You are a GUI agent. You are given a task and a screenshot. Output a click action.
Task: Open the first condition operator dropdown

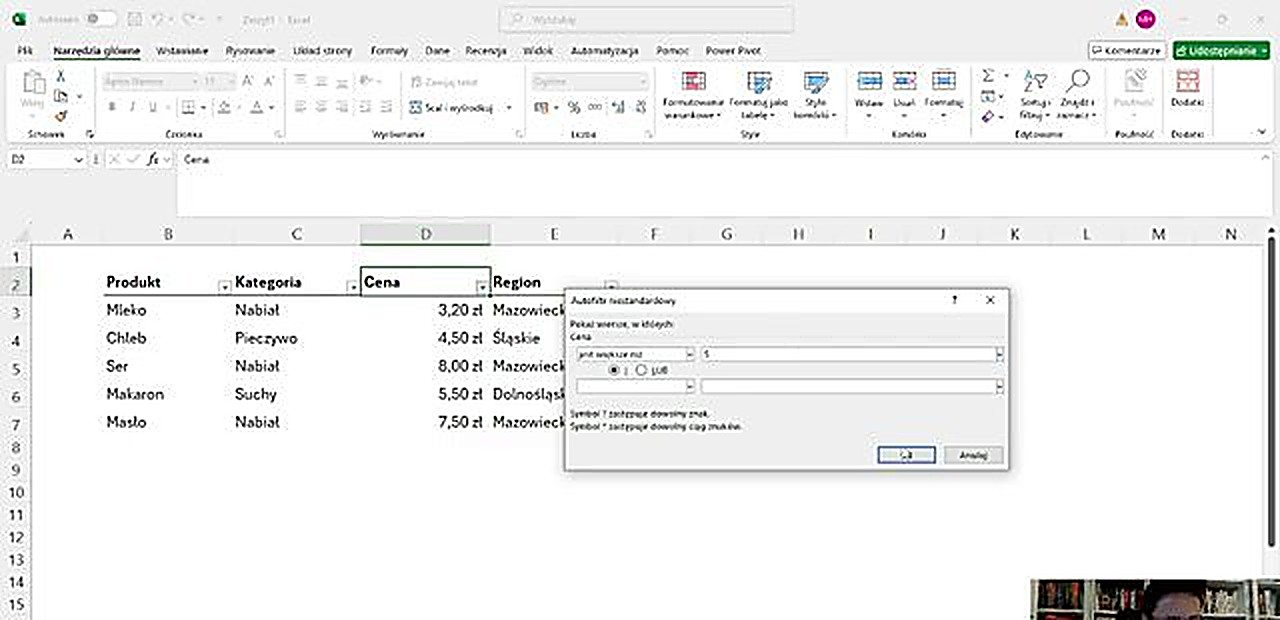pyautogui.click(x=690, y=354)
